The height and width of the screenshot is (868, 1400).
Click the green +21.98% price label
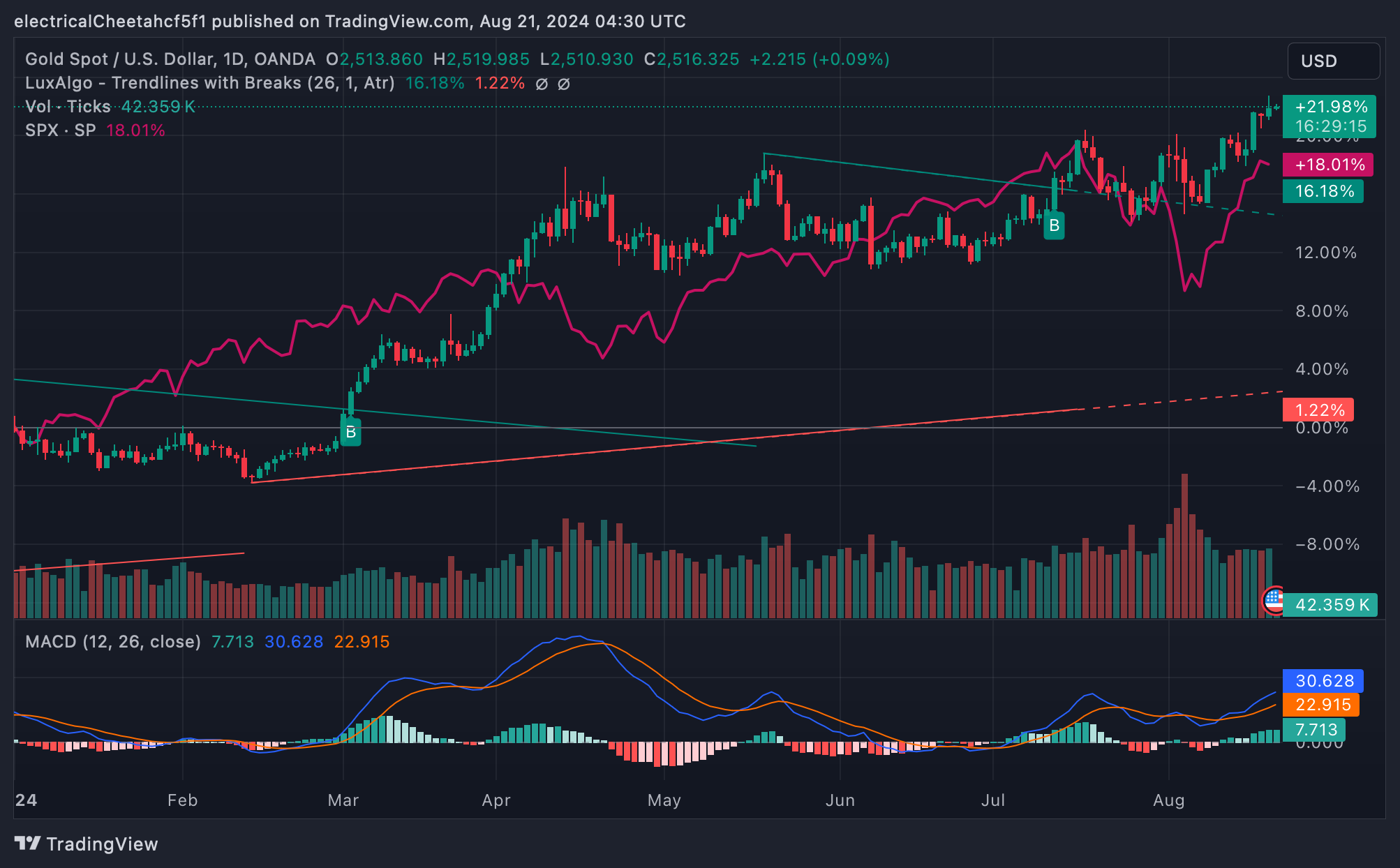tap(1330, 107)
